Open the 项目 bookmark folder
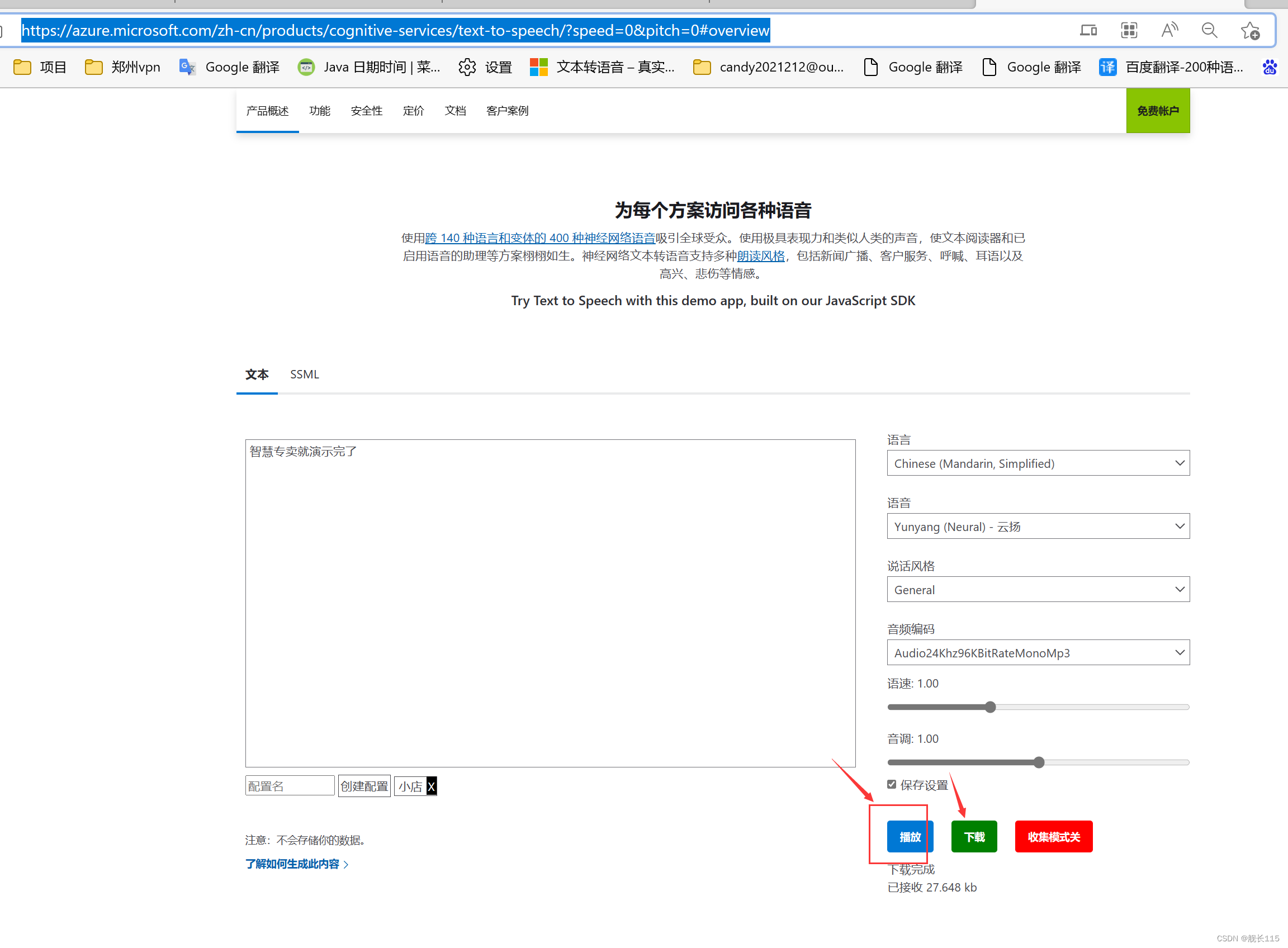This screenshot has height=948, width=1288. [x=40, y=67]
